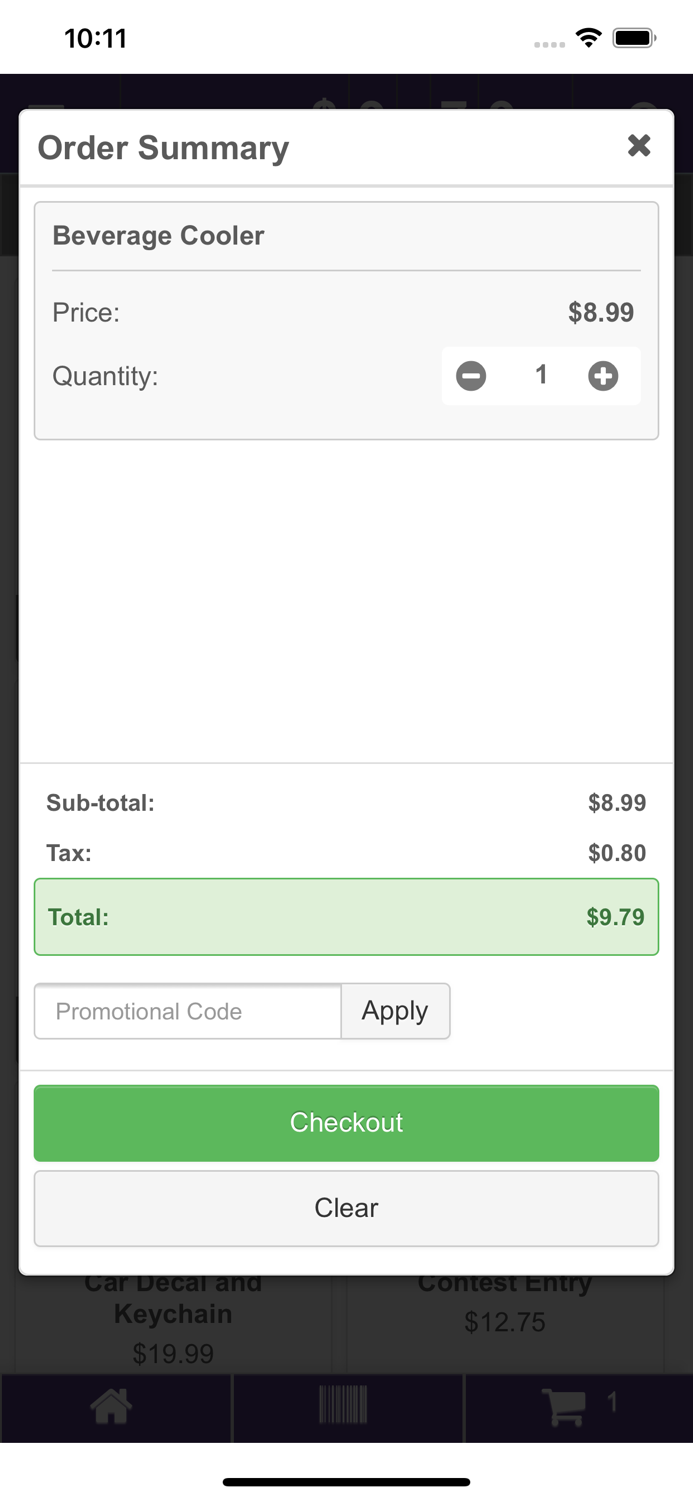Open the shopping cart icon
This screenshot has width=693, height=1500.
click(x=565, y=1405)
